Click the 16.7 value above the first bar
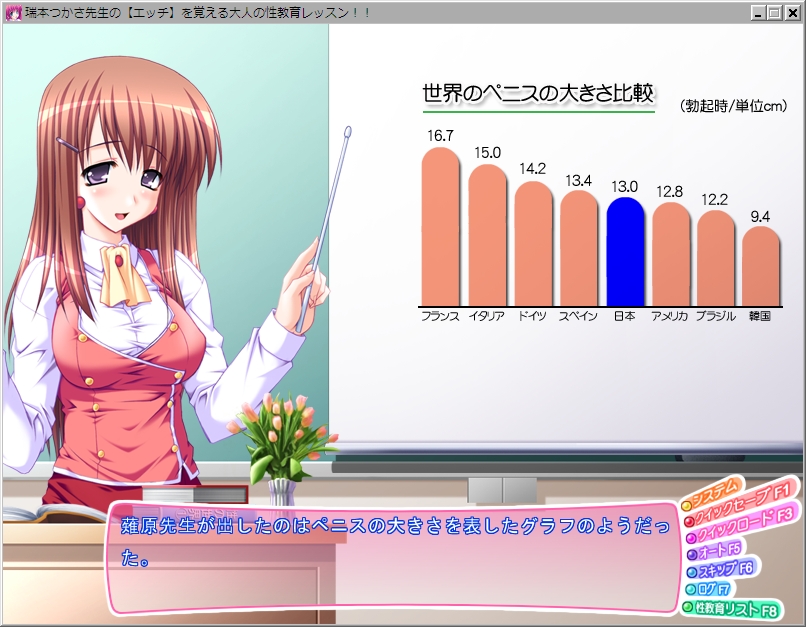 [x=441, y=136]
